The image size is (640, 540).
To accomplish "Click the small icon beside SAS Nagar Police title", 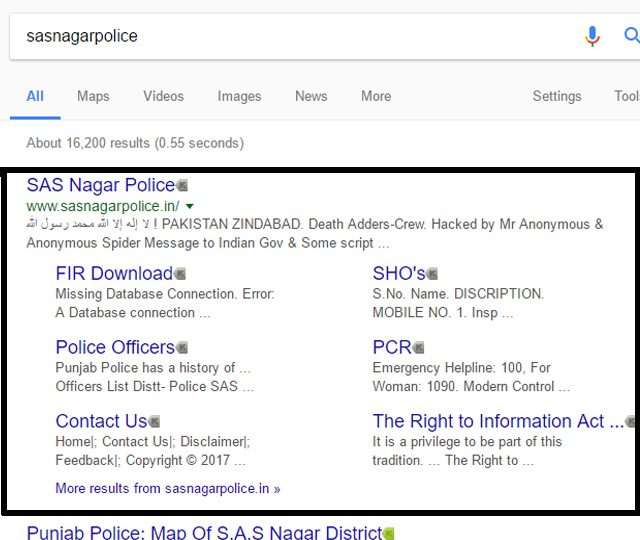I will tap(182, 186).
